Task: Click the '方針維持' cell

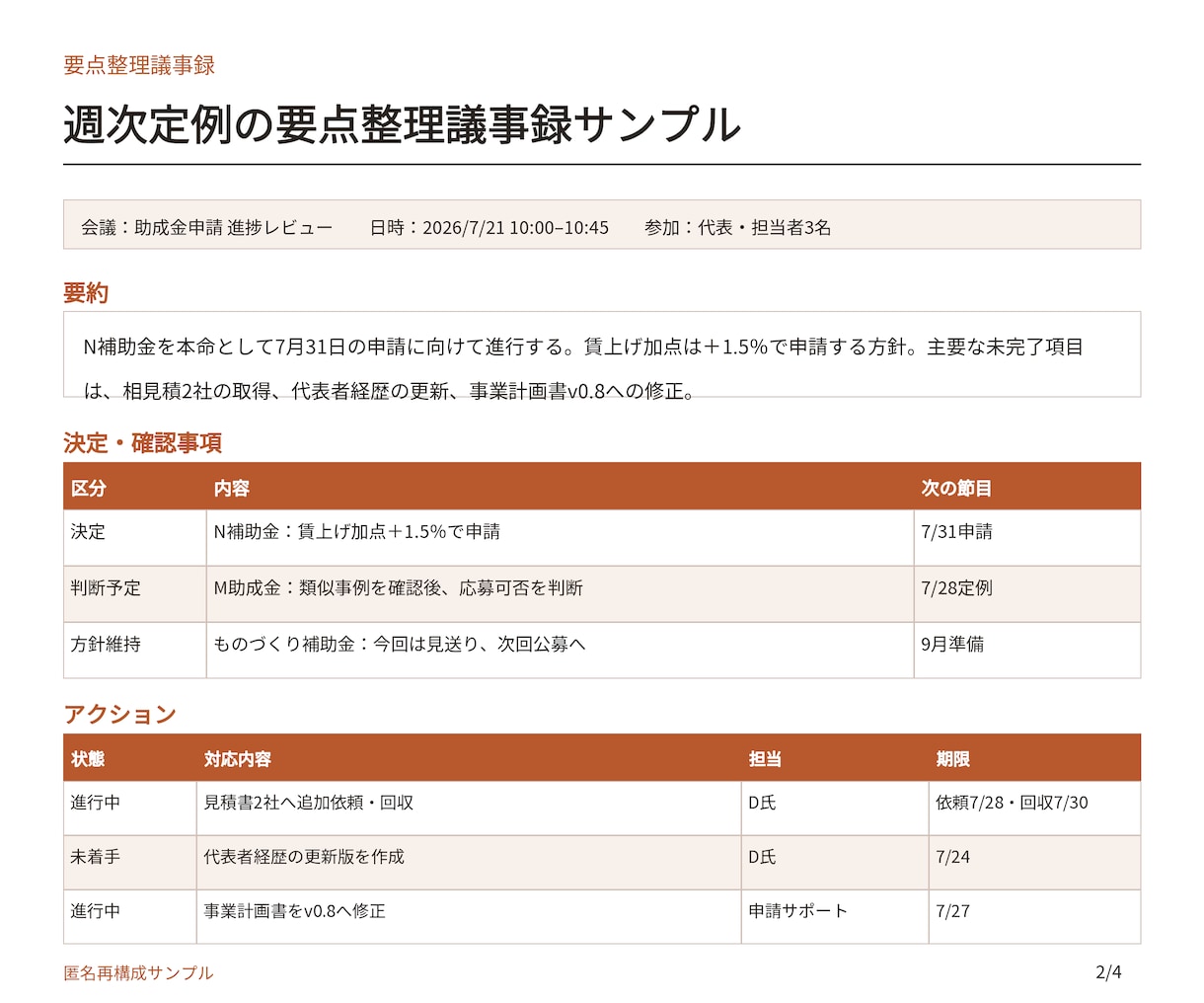Action: (106, 644)
